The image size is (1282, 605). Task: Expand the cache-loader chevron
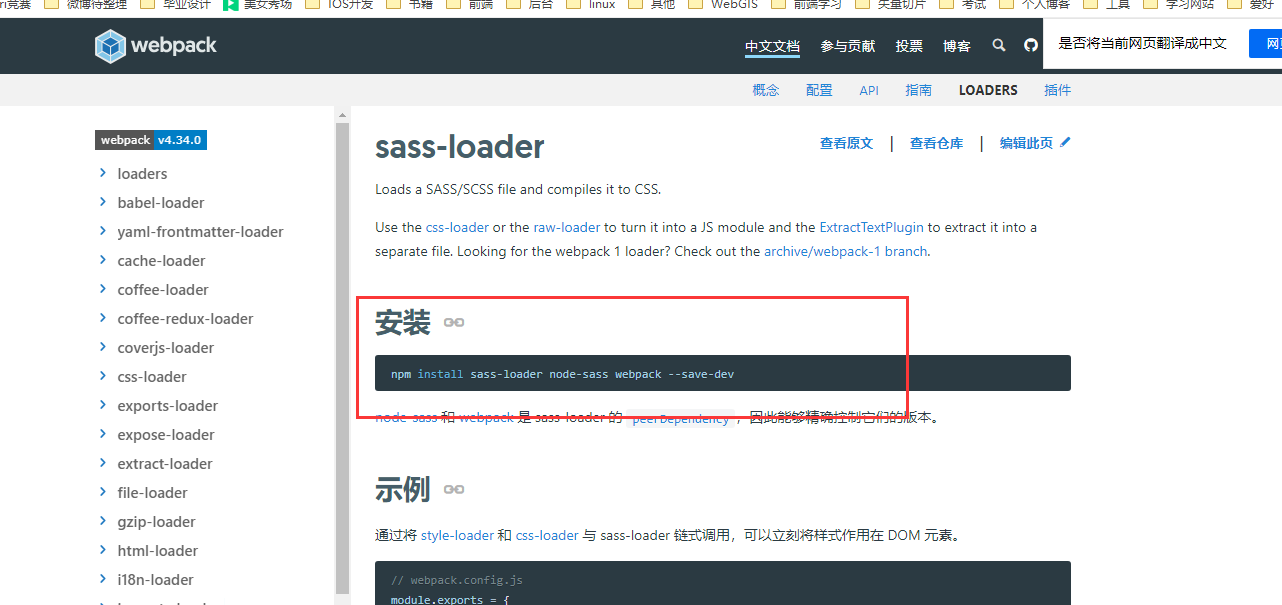click(103, 260)
